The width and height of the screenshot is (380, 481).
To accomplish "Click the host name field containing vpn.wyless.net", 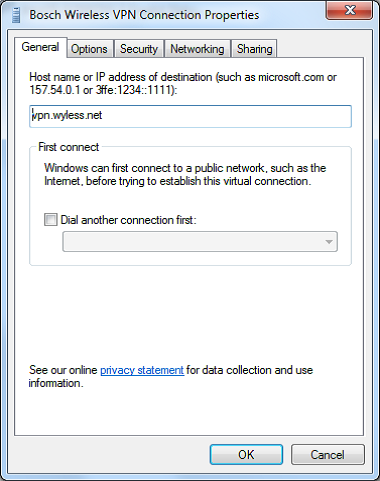I will click(x=190, y=116).
